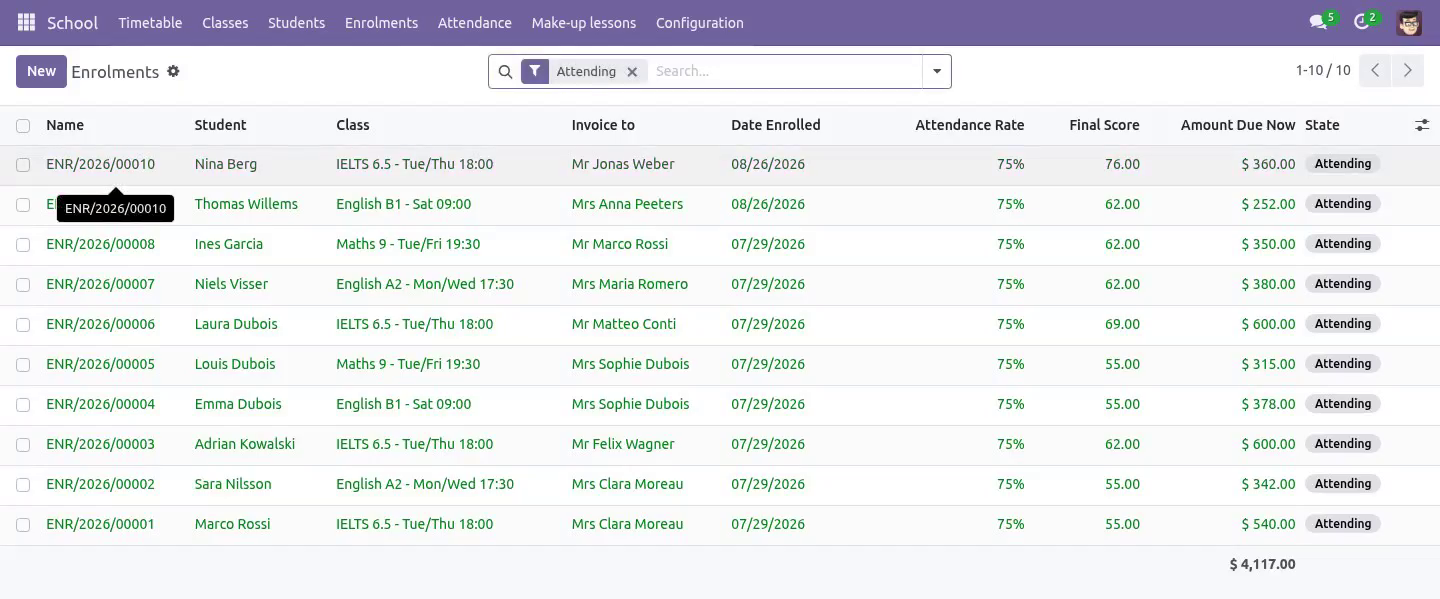Open the Students menu
The height and width of the screenshot is (599, 1440).
coord(296,22)
